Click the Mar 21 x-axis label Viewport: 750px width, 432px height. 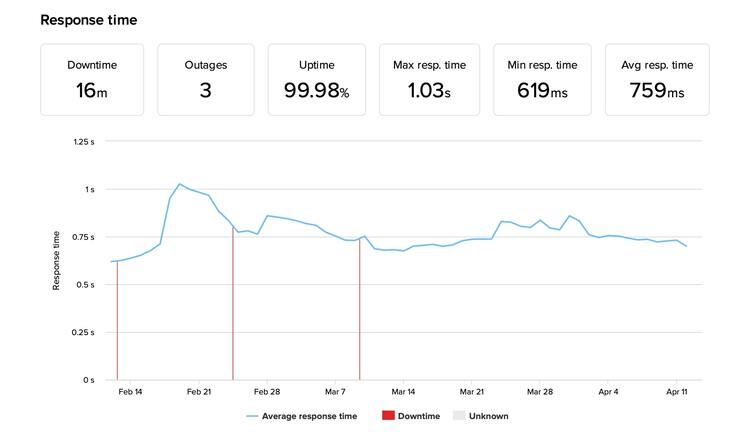[472, 392]
